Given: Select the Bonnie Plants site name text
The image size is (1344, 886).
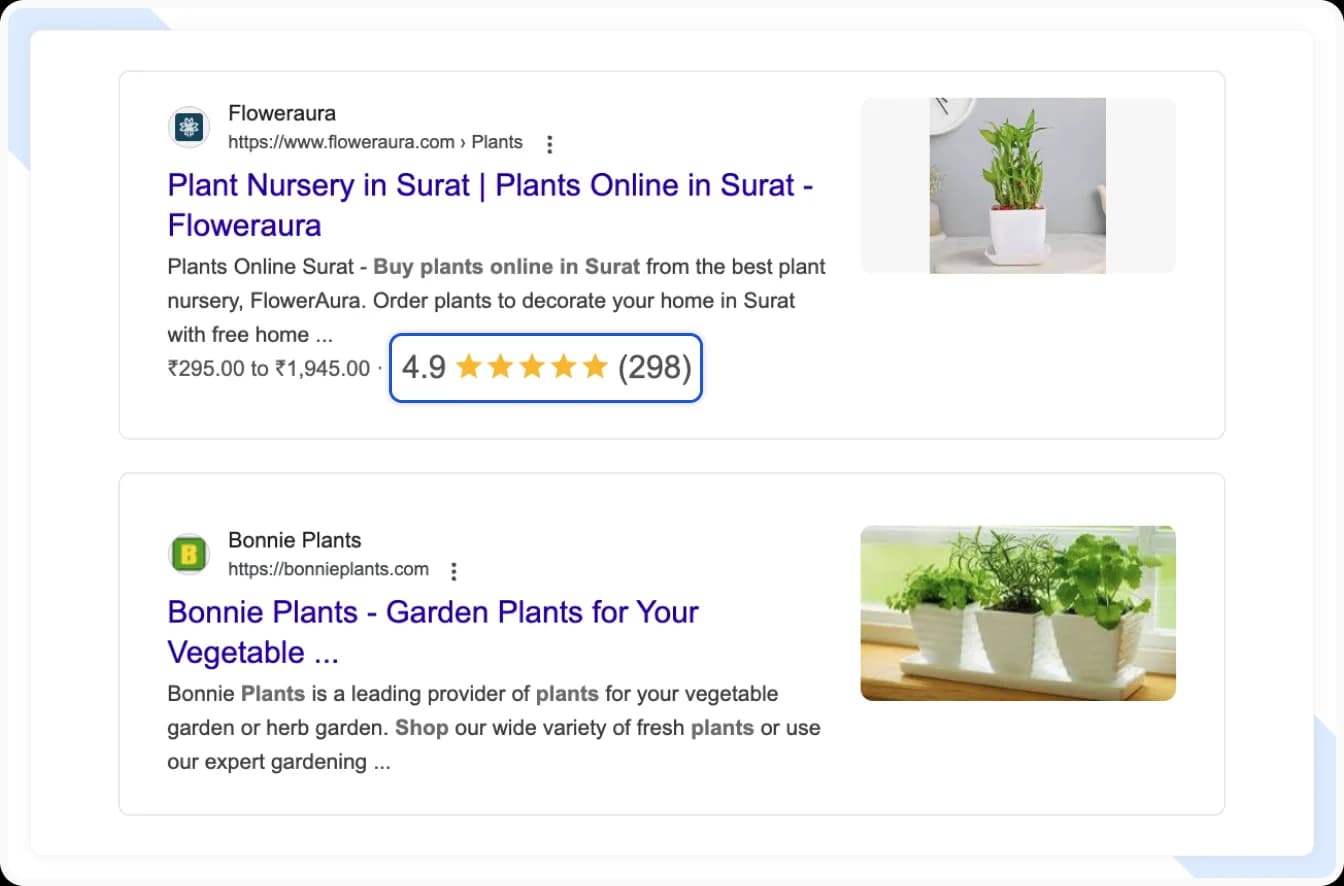Looking at the screenshot, I should click(294, 540).
